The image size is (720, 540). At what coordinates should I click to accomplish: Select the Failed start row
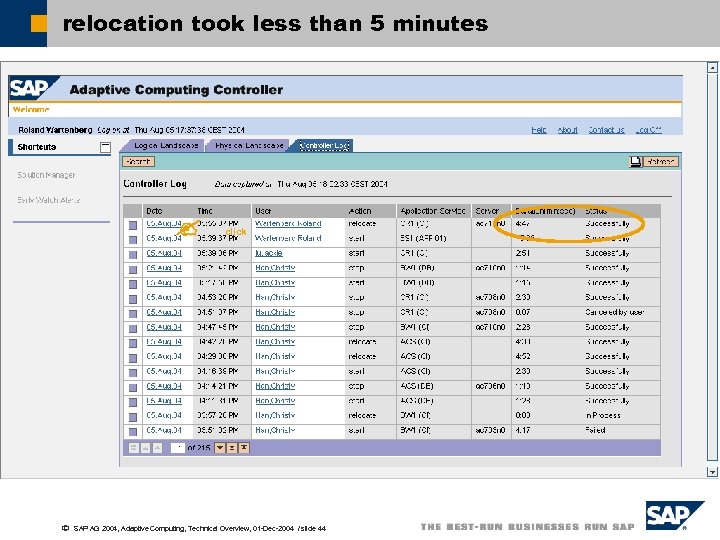pyautogui.click(x=133, y=432)
